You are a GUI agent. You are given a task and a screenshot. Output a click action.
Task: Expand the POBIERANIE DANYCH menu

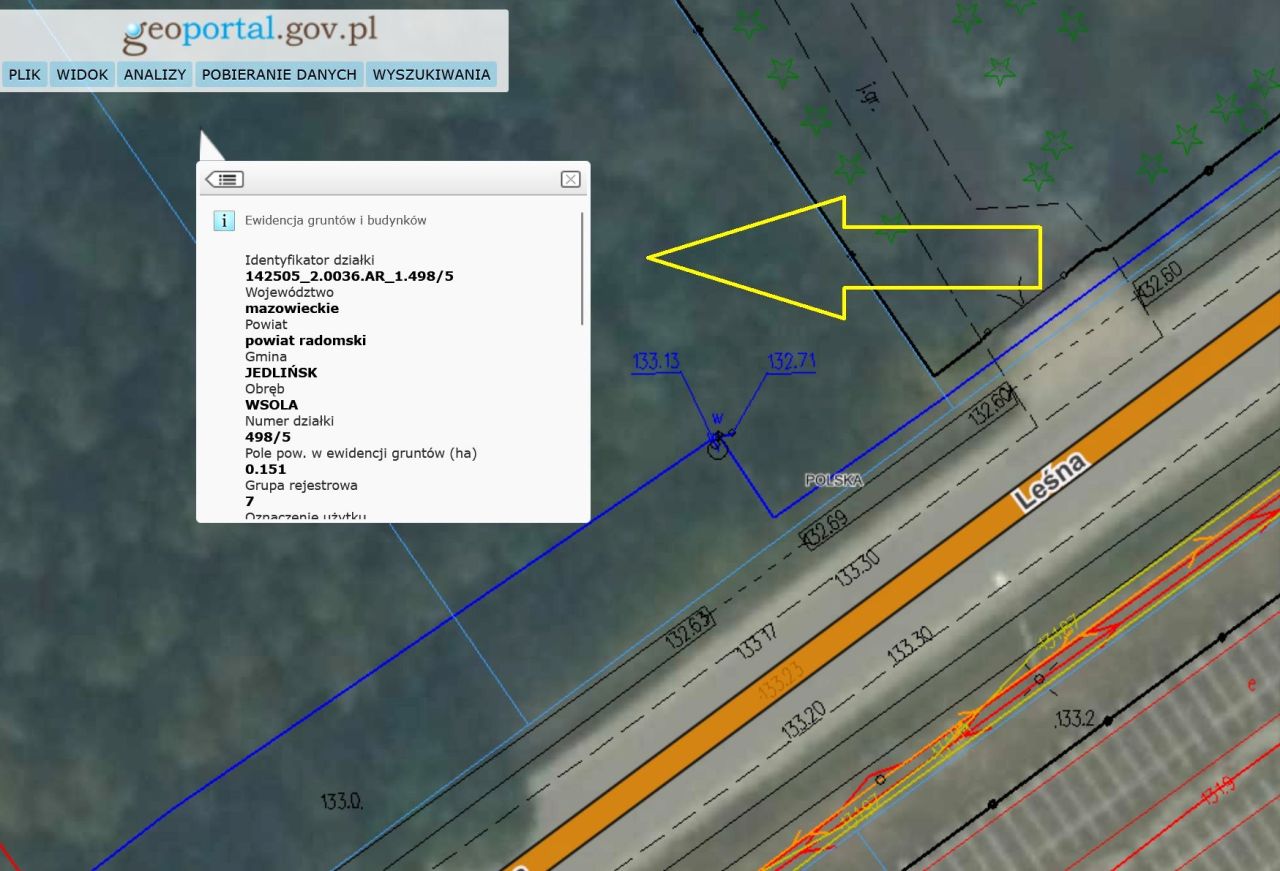[279, 75]
